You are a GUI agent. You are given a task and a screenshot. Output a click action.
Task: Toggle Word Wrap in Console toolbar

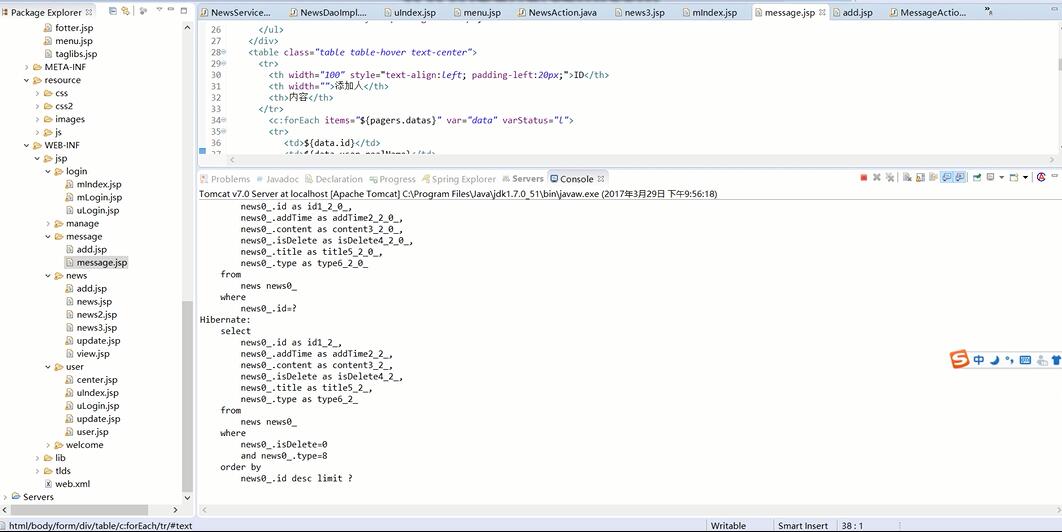(x=933, y=178)
